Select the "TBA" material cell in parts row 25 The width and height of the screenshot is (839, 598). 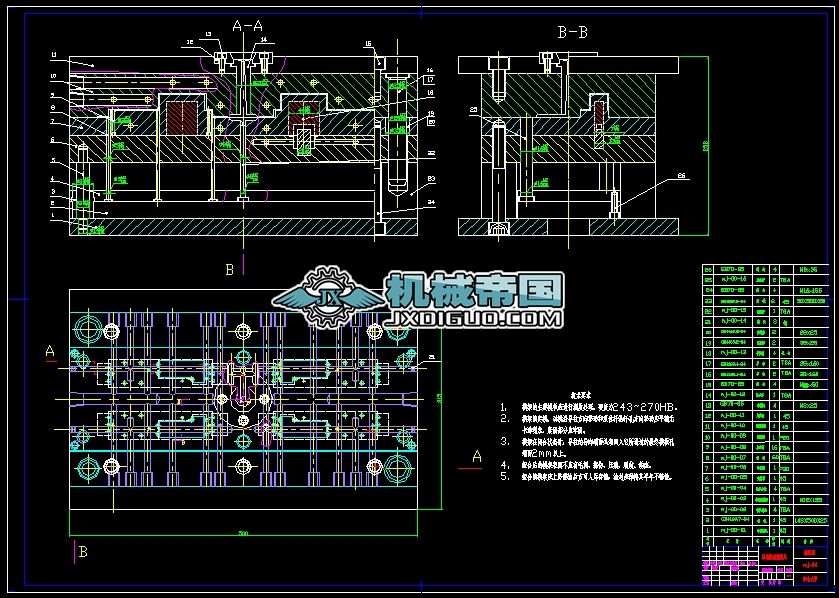(785, 280)
